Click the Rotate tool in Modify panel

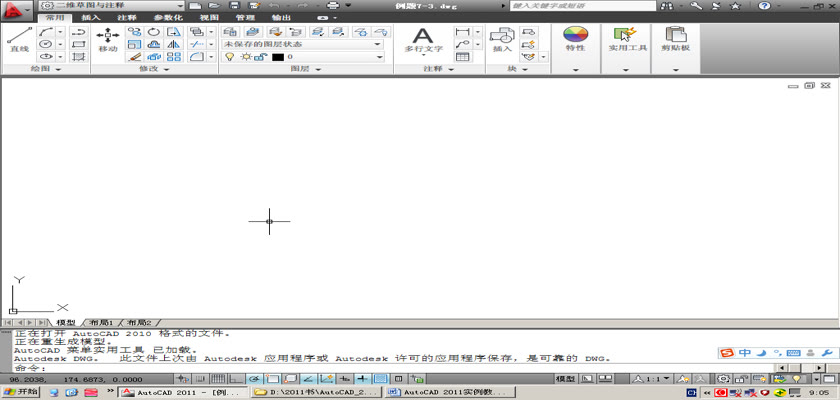pos(154,32)
